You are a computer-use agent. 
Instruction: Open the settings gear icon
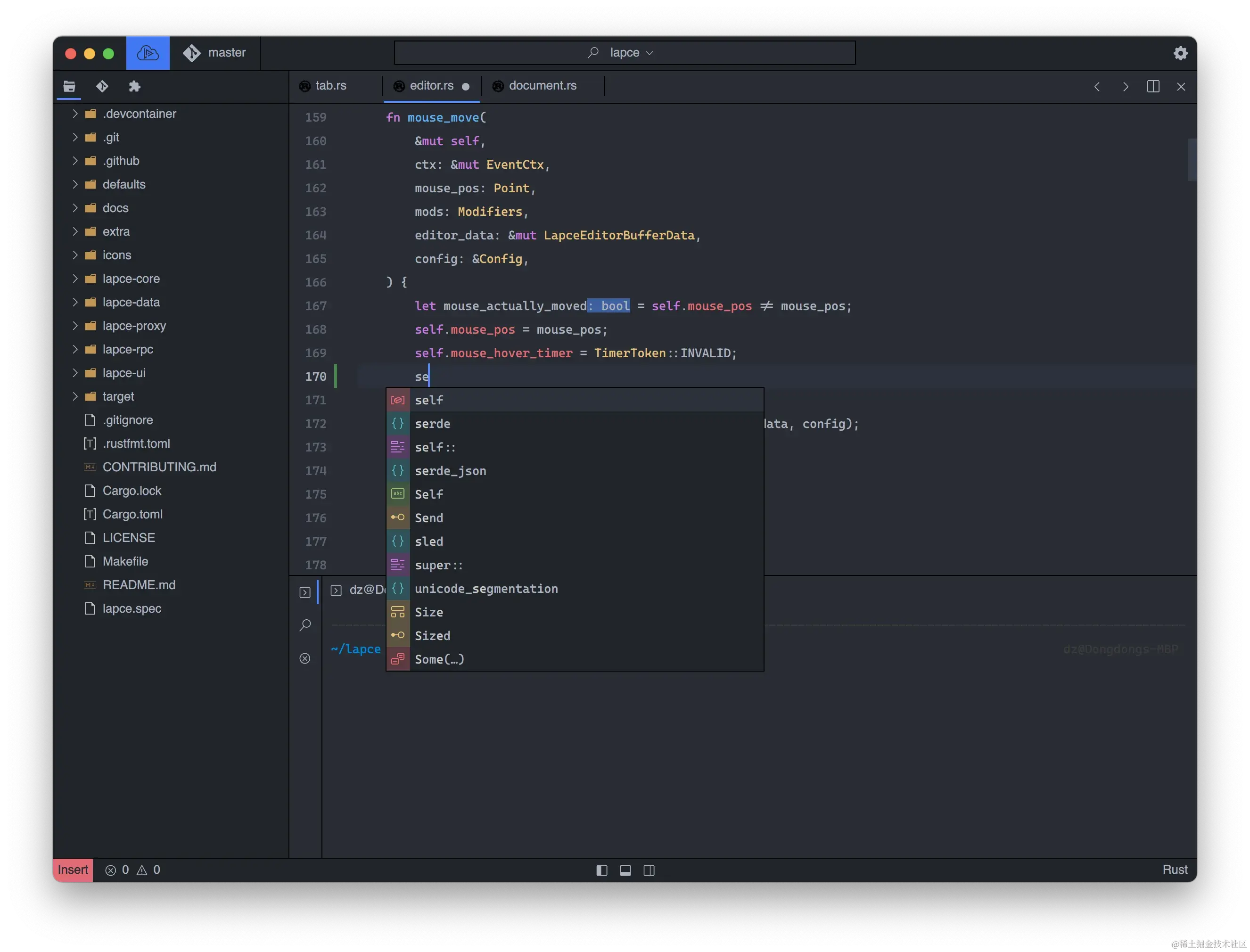click(x=1180, y=53)
